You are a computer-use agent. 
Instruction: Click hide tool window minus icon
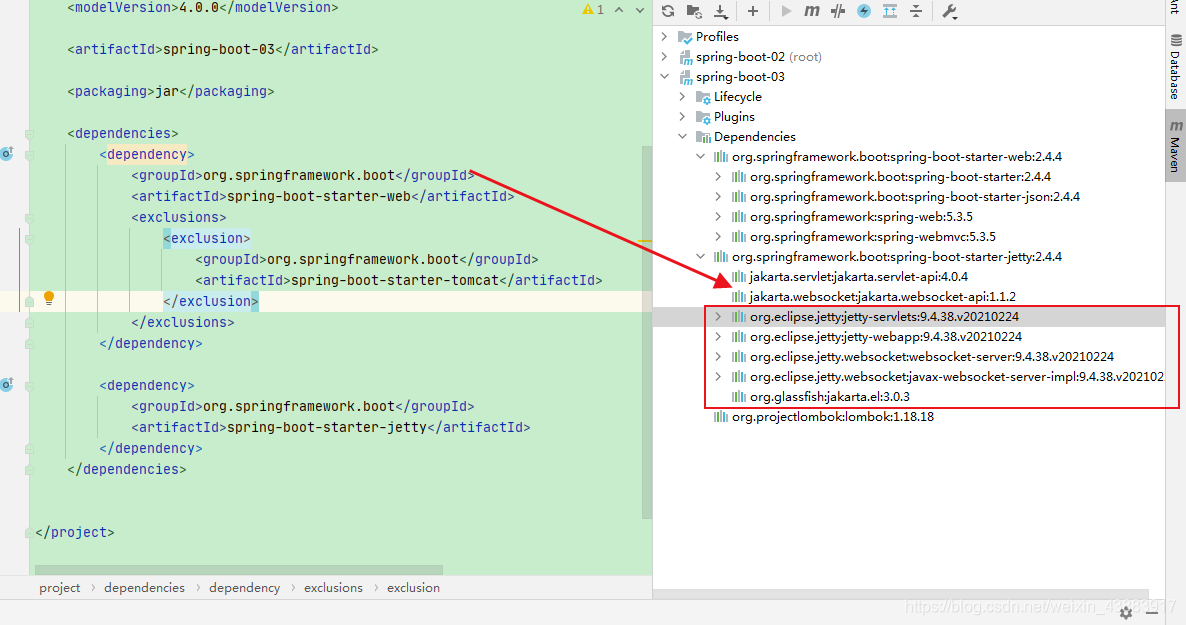(x=1153, y=611)
